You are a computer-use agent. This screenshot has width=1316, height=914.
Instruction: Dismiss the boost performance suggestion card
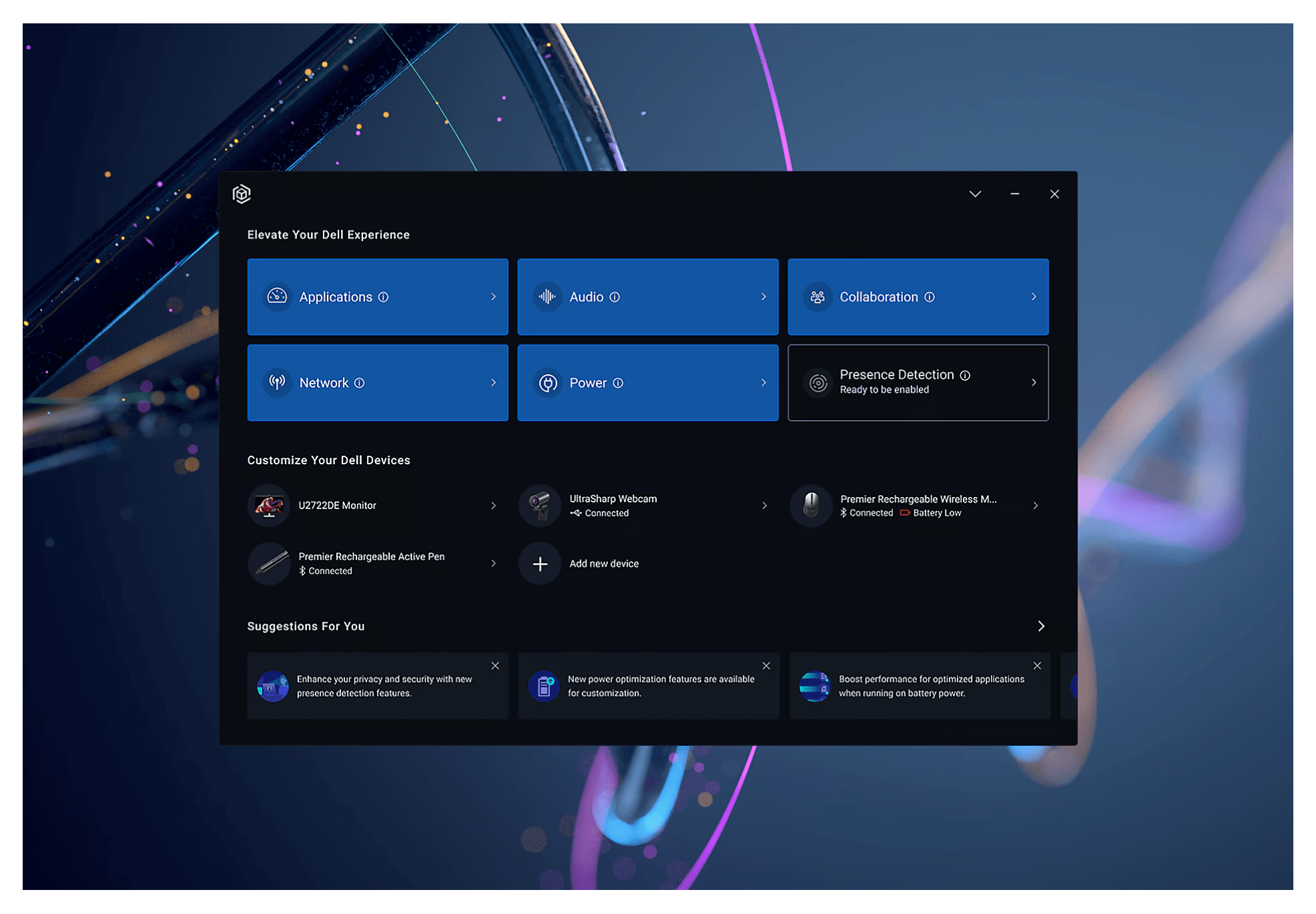coord(1037,666)
